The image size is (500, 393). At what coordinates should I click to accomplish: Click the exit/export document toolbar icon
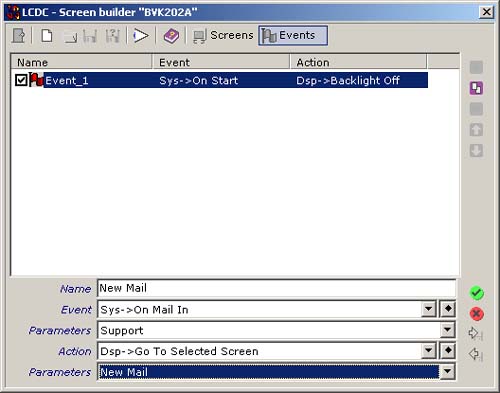click(x=19, y=36)
